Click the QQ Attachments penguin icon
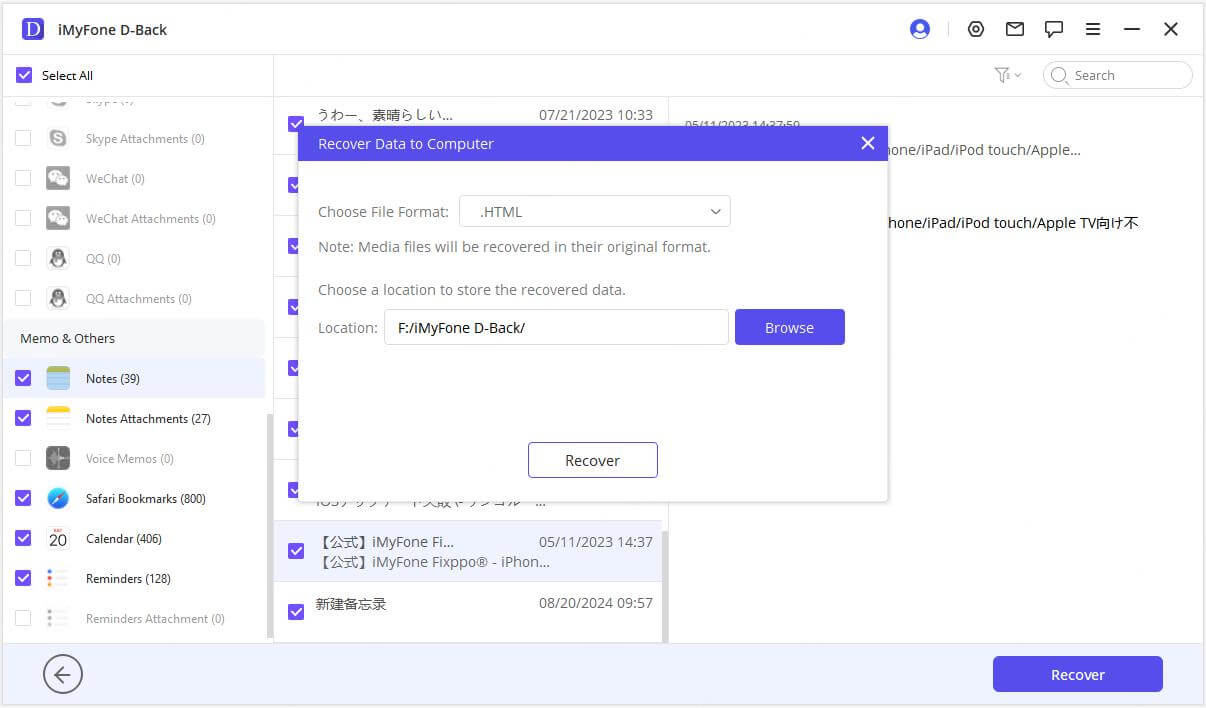 coord(58,298)
